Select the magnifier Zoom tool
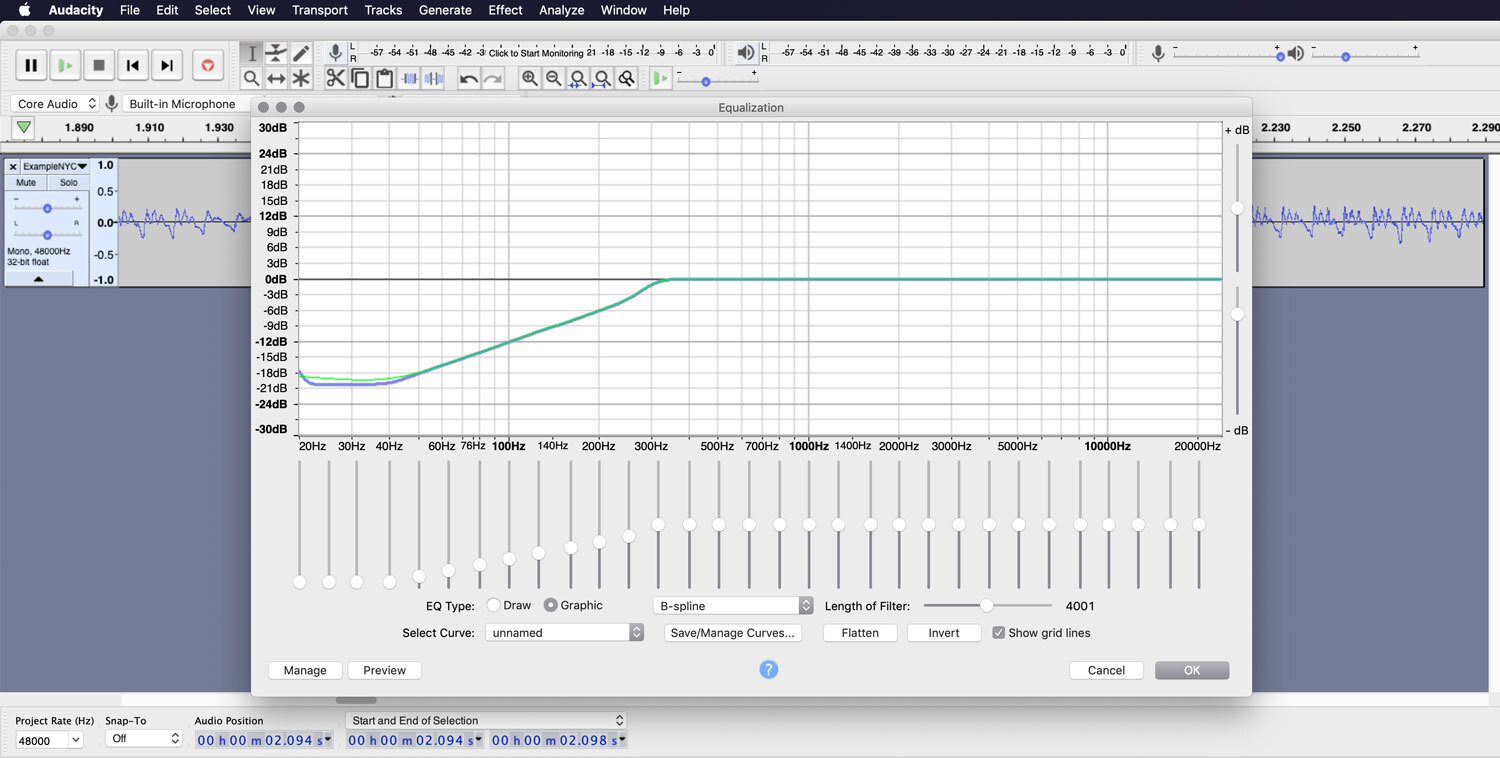1500x758 pixels. [x=252, y=78]
